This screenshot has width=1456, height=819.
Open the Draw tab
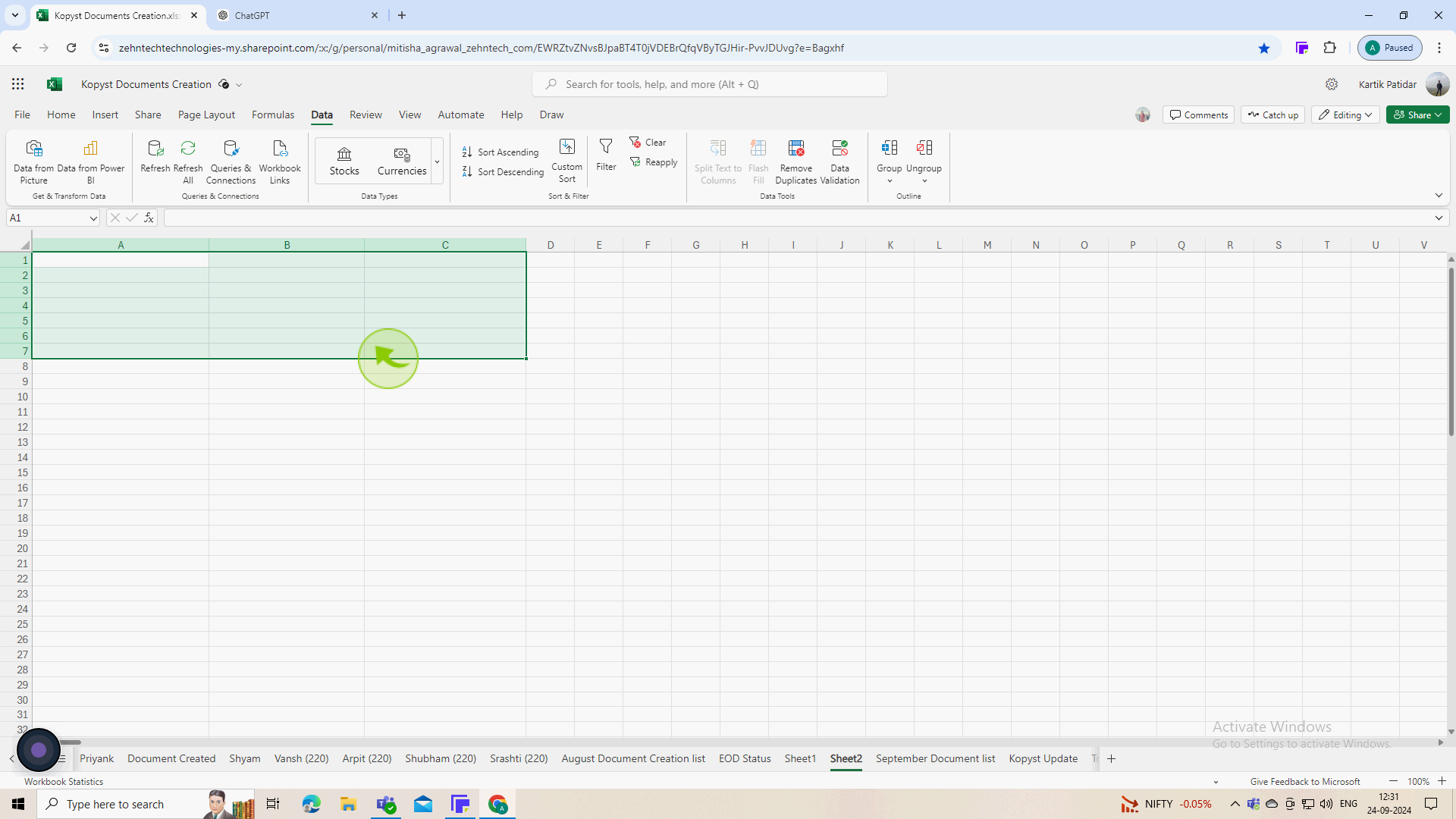coord(551,115)
